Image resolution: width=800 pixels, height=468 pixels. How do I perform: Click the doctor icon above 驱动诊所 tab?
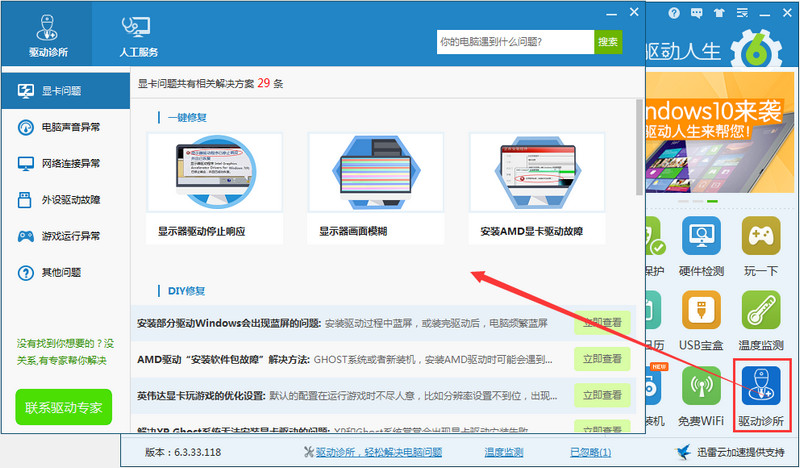click(47, 27)
